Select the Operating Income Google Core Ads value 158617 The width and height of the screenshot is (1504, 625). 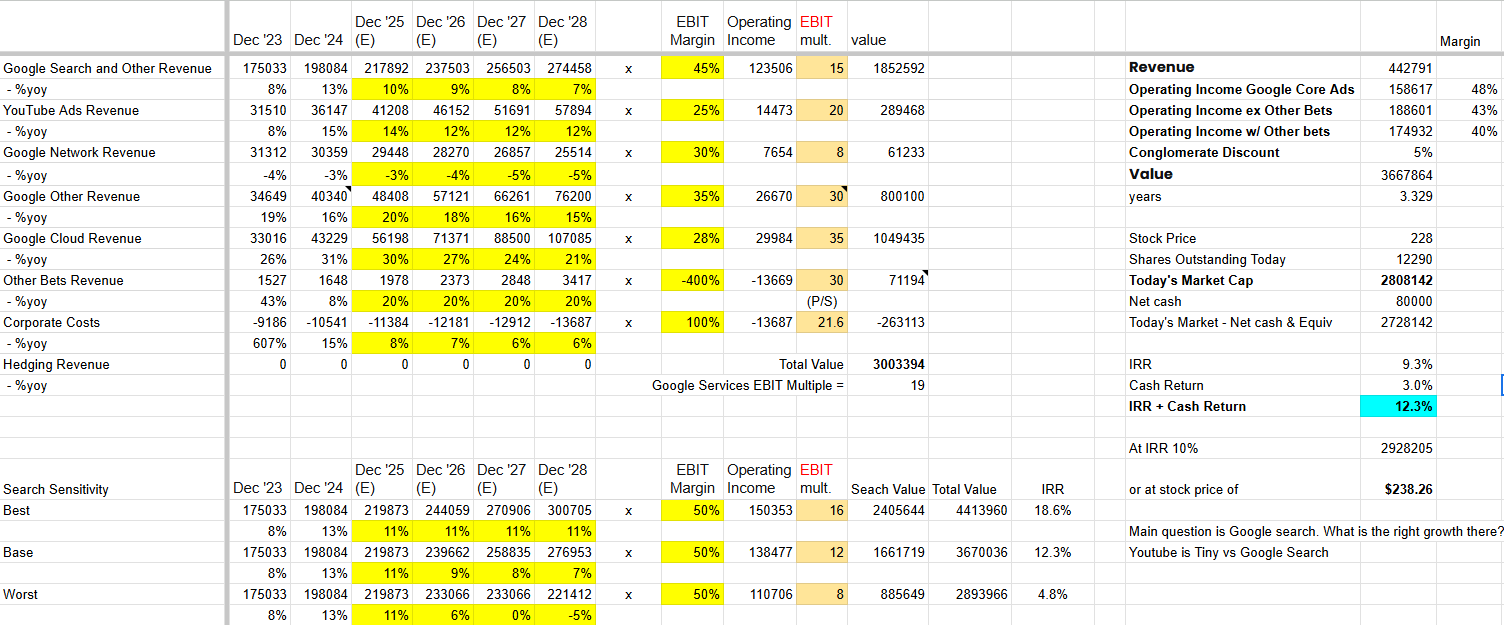(x=1398, y=89)
